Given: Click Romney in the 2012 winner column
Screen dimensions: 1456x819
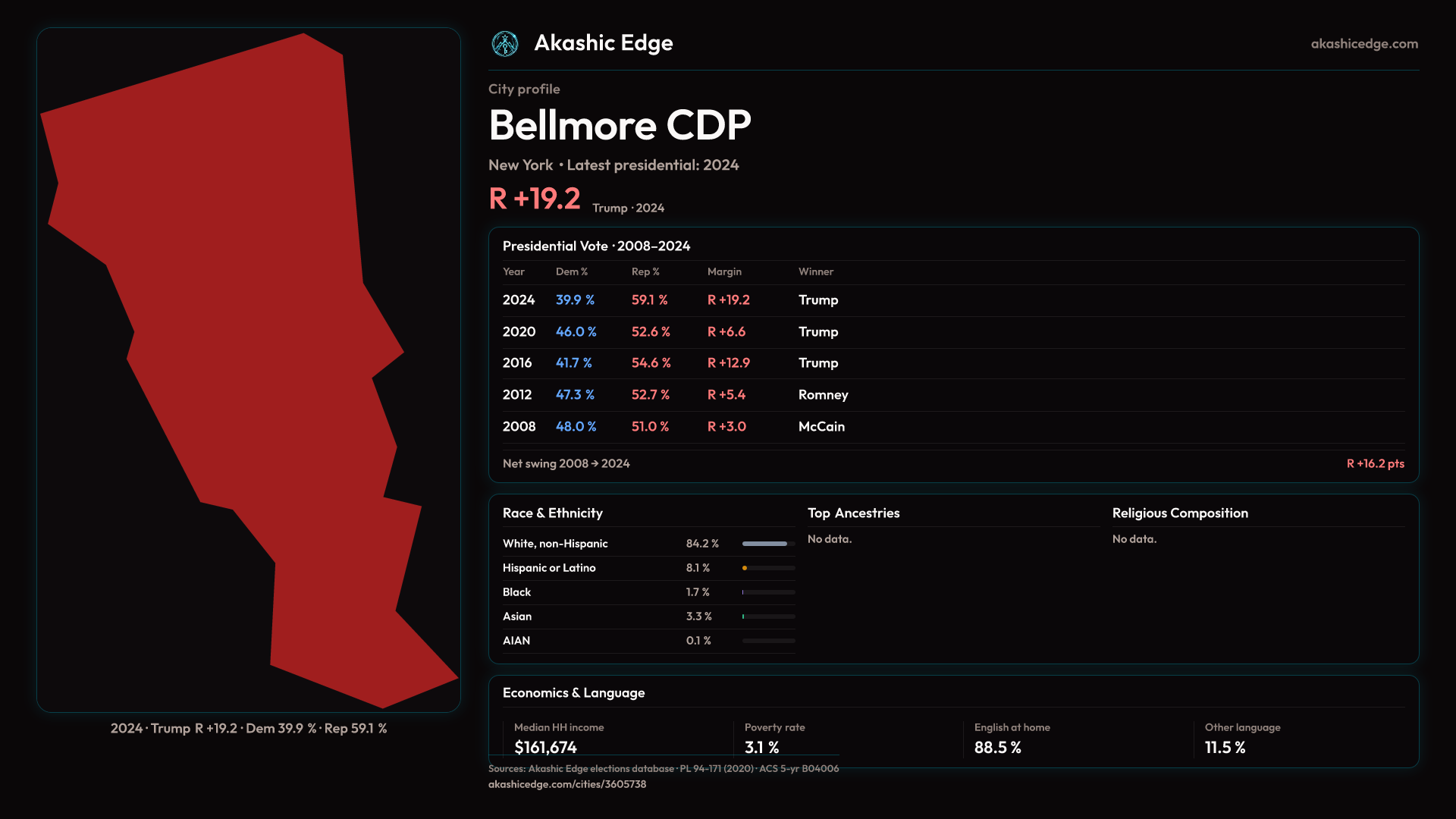Looking at the screenshot, I should 823,395.
